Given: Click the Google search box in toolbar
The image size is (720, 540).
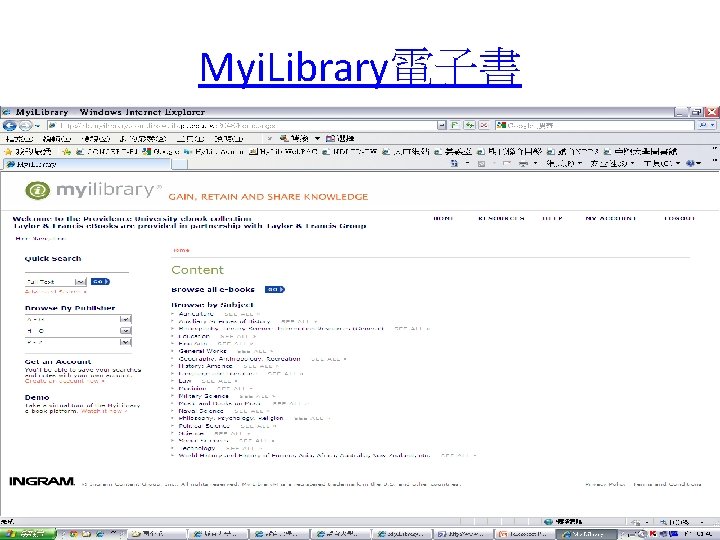Looking at the screenshot, I should (594, 125).
